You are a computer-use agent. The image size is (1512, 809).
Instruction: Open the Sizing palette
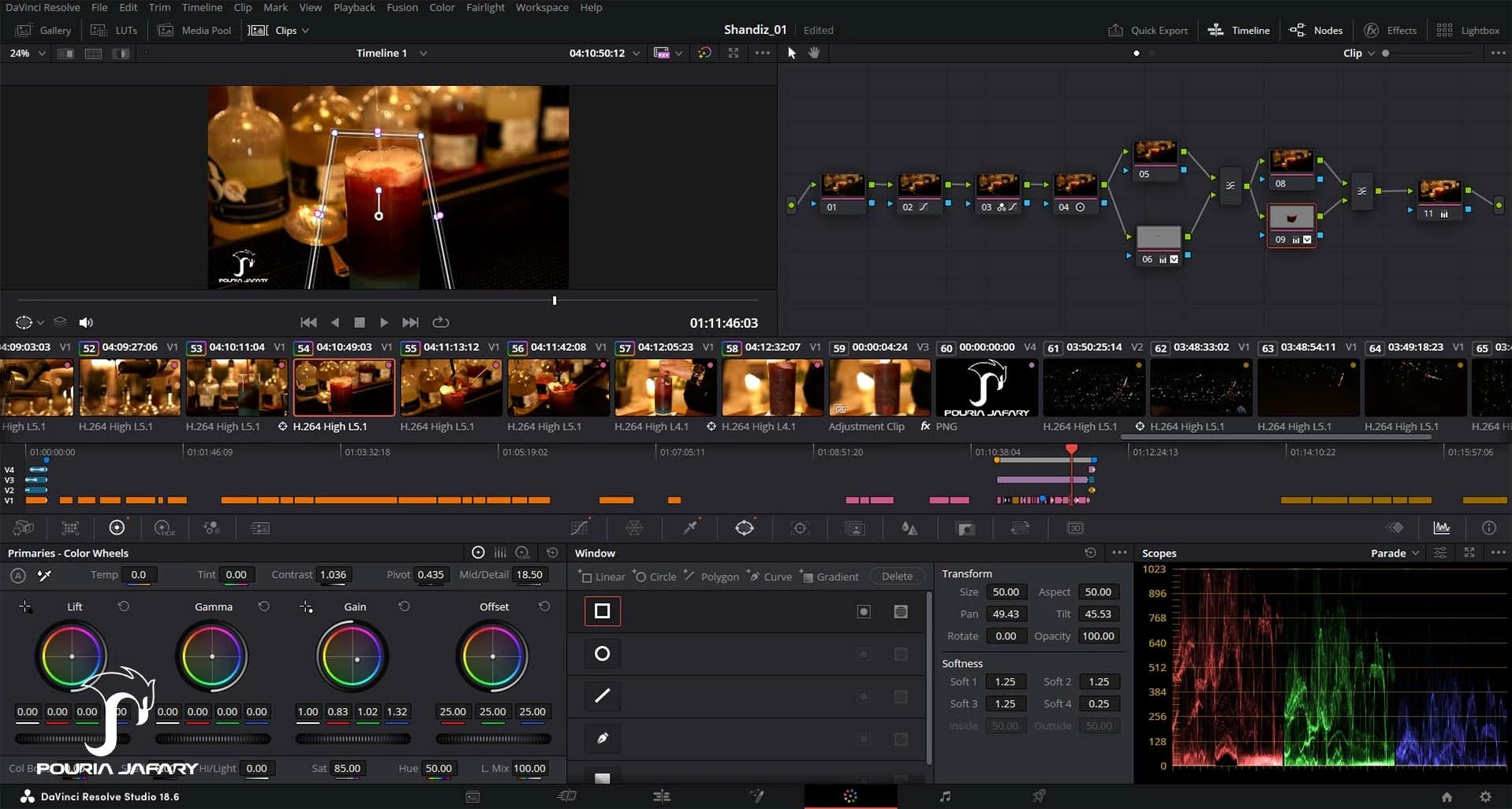coord(1020,528)
